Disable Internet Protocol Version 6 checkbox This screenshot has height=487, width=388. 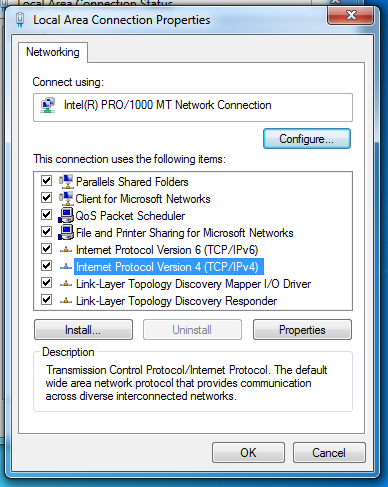click(x=46, y=249)
